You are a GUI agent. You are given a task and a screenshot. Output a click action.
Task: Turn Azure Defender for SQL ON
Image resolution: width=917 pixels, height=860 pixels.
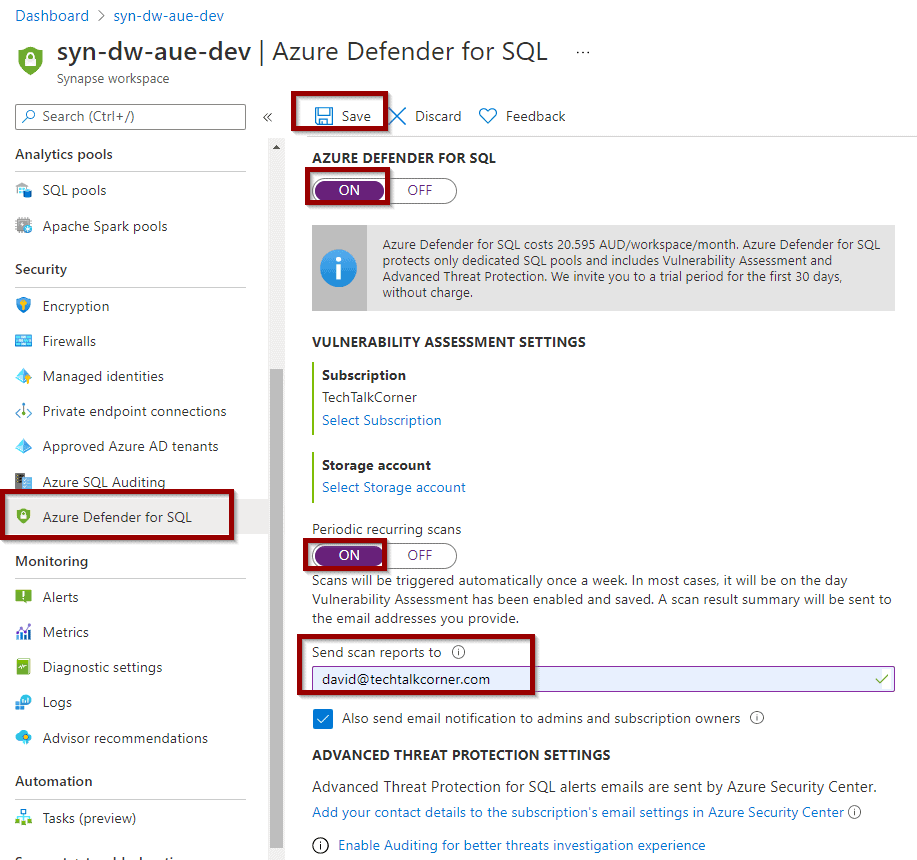coord(349,191)
